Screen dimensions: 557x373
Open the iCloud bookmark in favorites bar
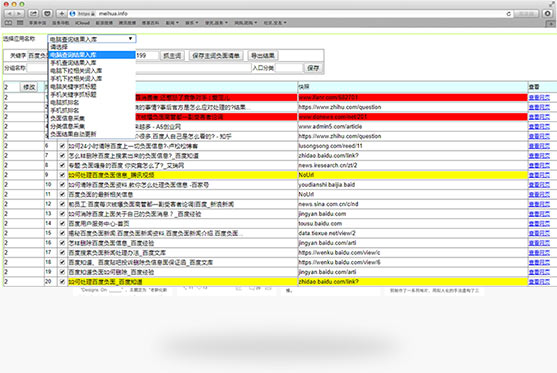(82, 23)
